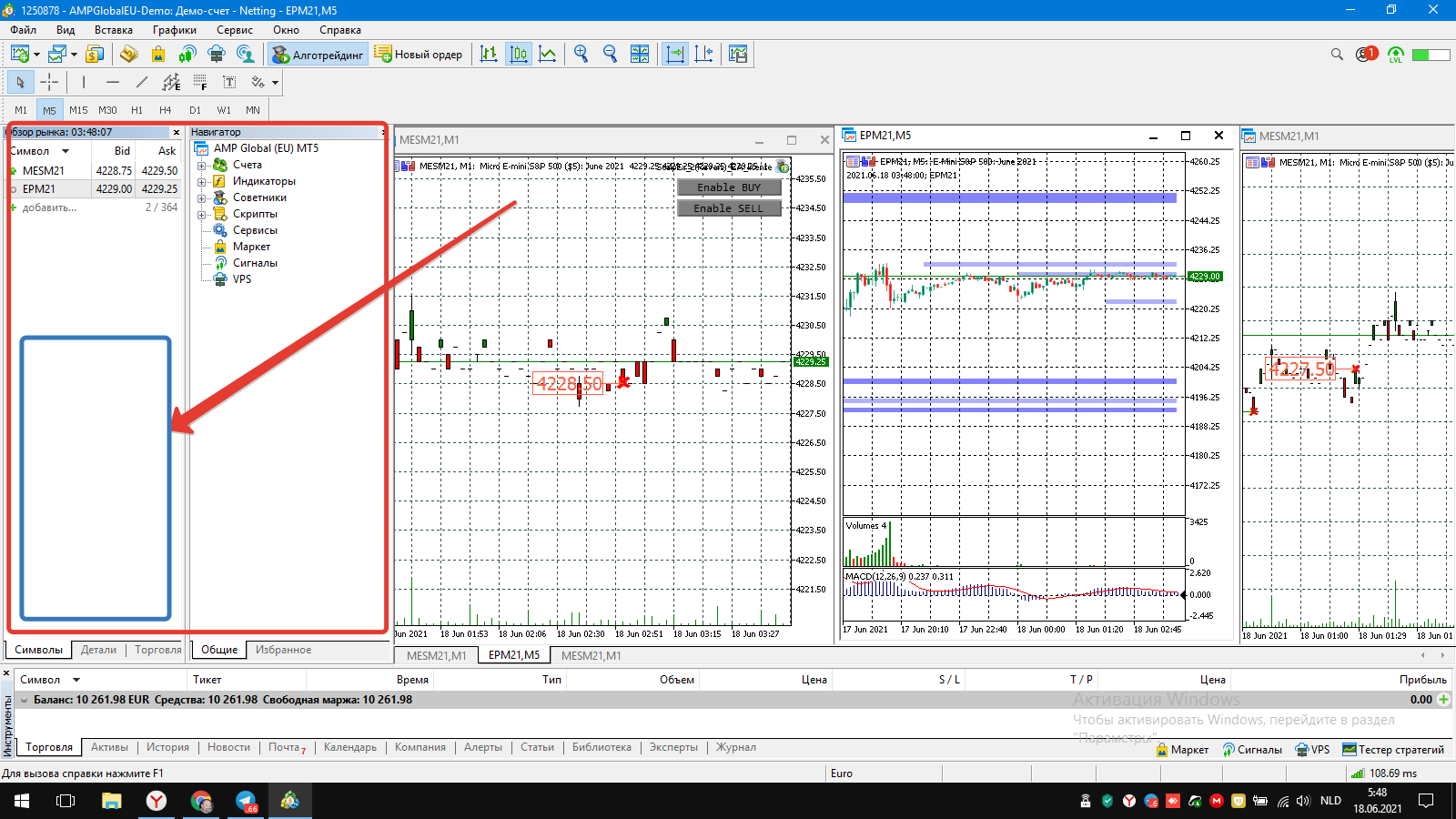
Task: Open the Signals toolbar icon
Action: pyautogui.click(x=187, y=55)
